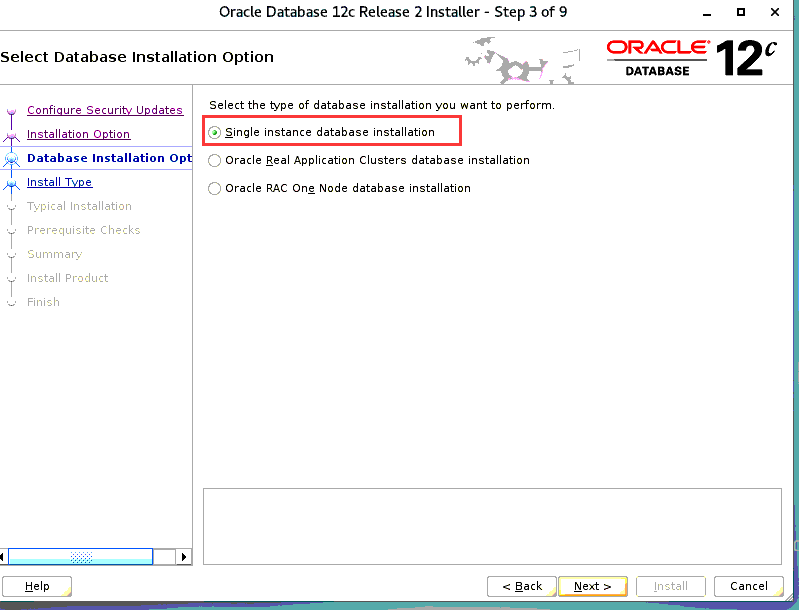Click the step icon beside Install Type
The image size is (799, 610).
point(12,183)
